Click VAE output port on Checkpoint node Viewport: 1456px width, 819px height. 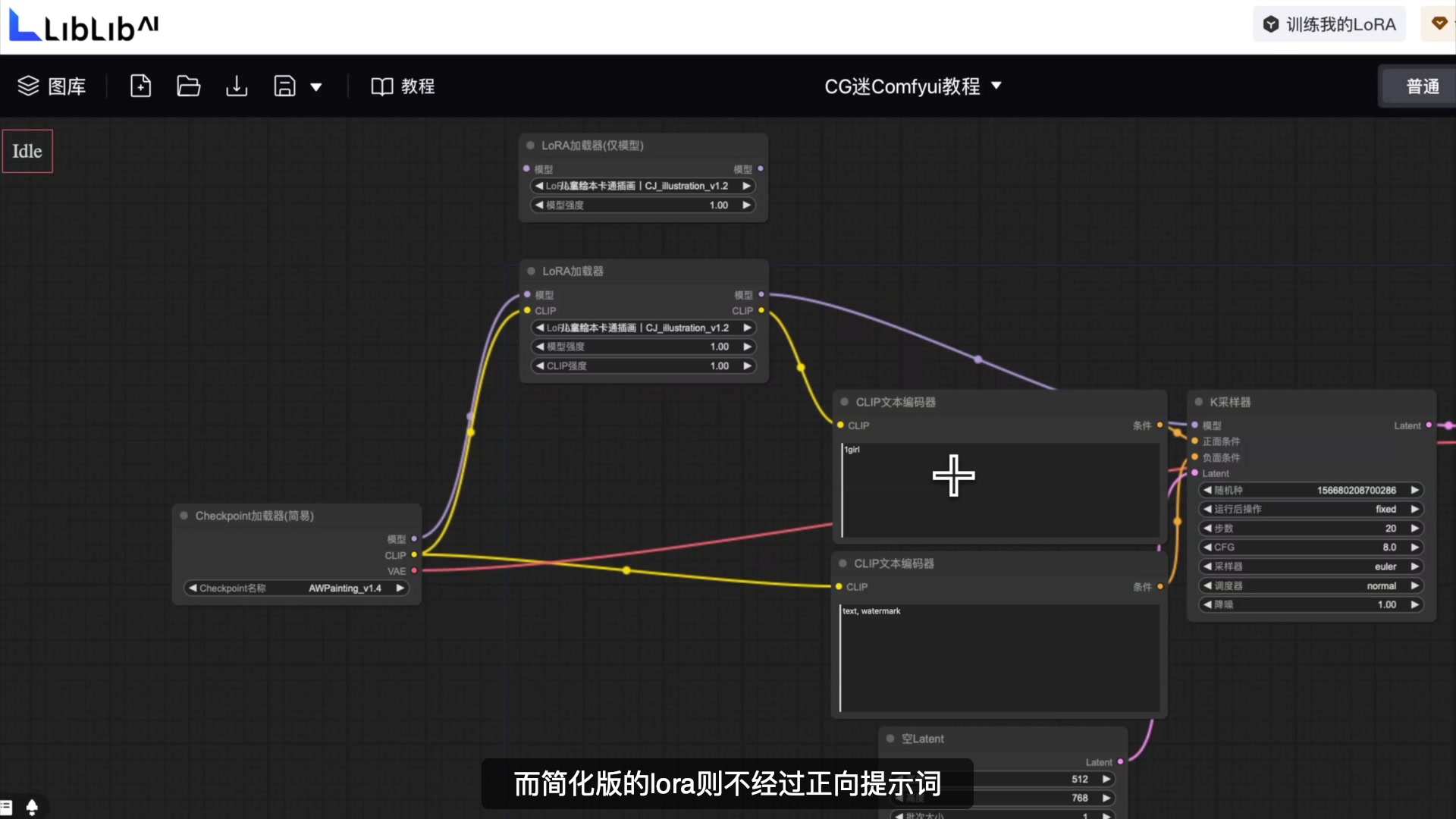414,571
